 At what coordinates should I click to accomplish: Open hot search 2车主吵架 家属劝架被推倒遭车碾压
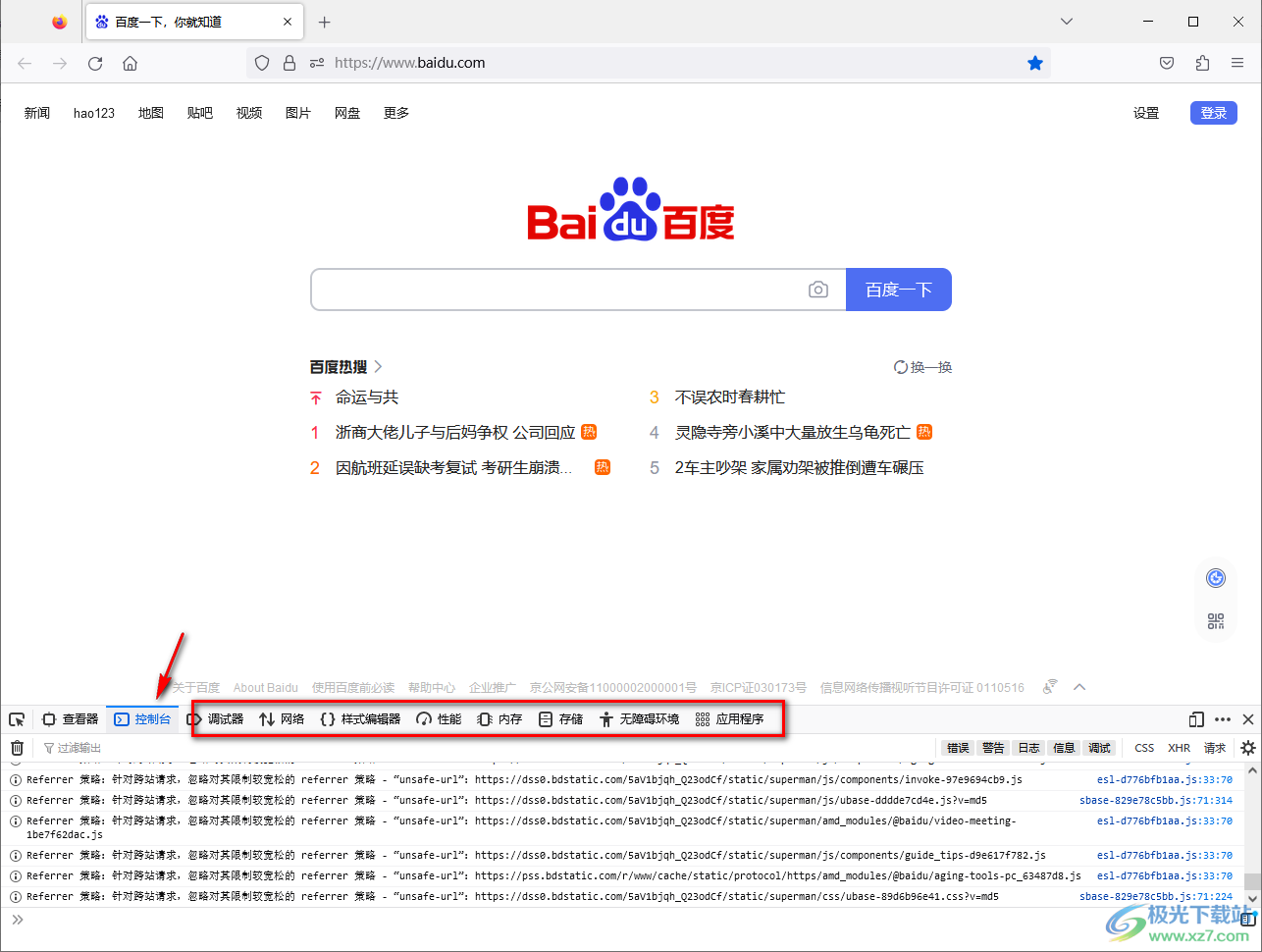click(x=800, y=468)
